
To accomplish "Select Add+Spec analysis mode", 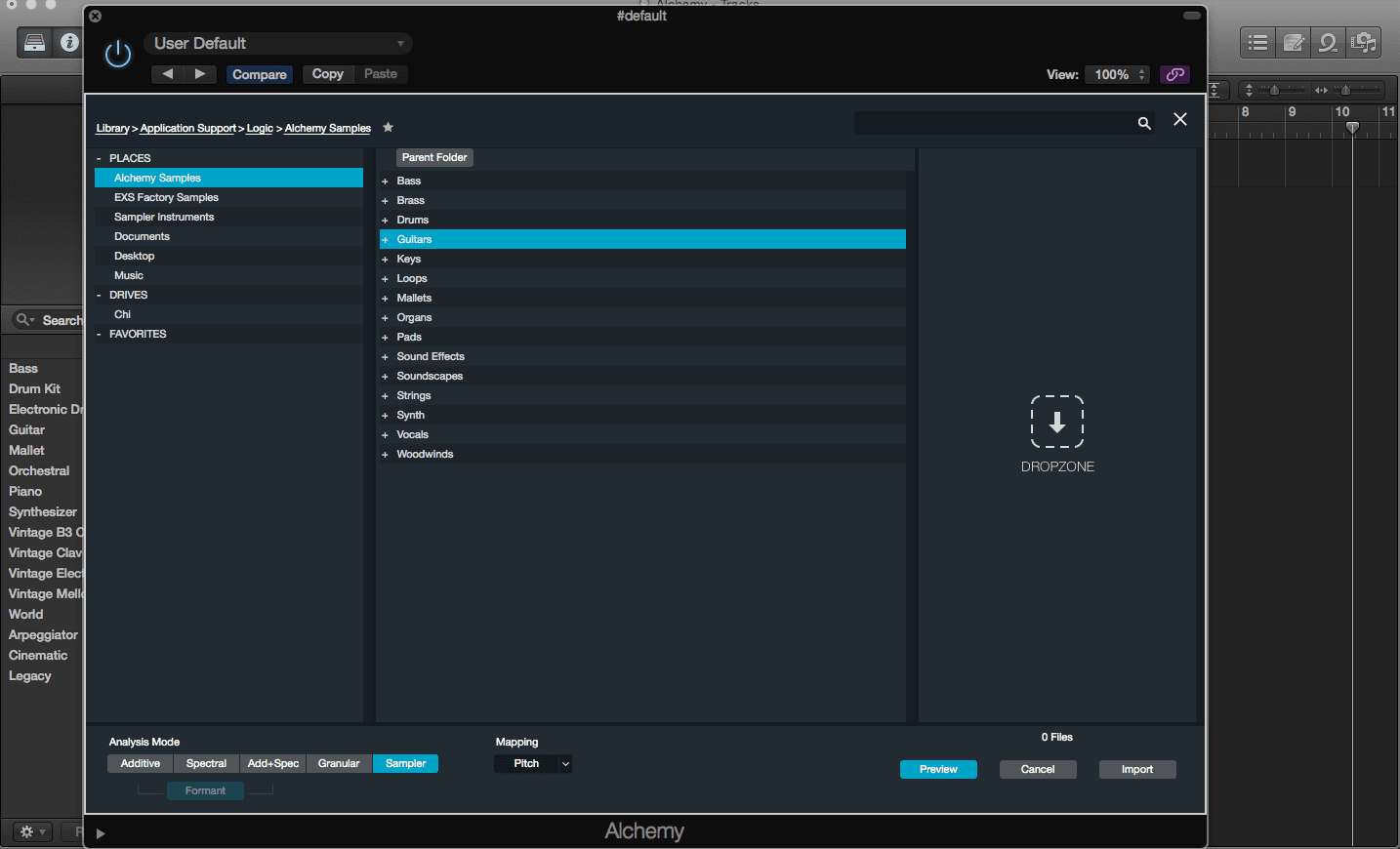I will [x=273, y=763].
